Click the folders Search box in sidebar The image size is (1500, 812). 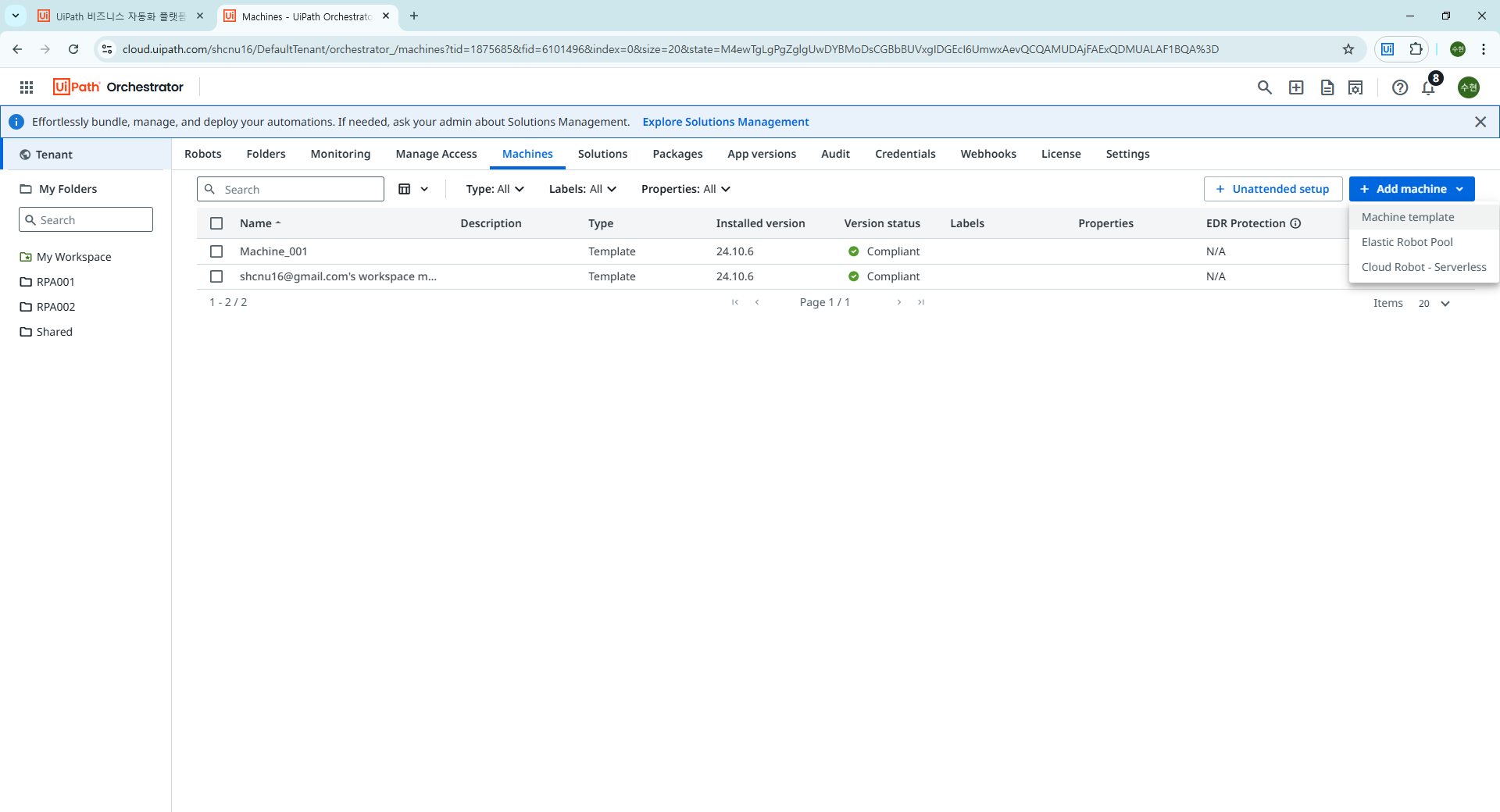(86, 219)
